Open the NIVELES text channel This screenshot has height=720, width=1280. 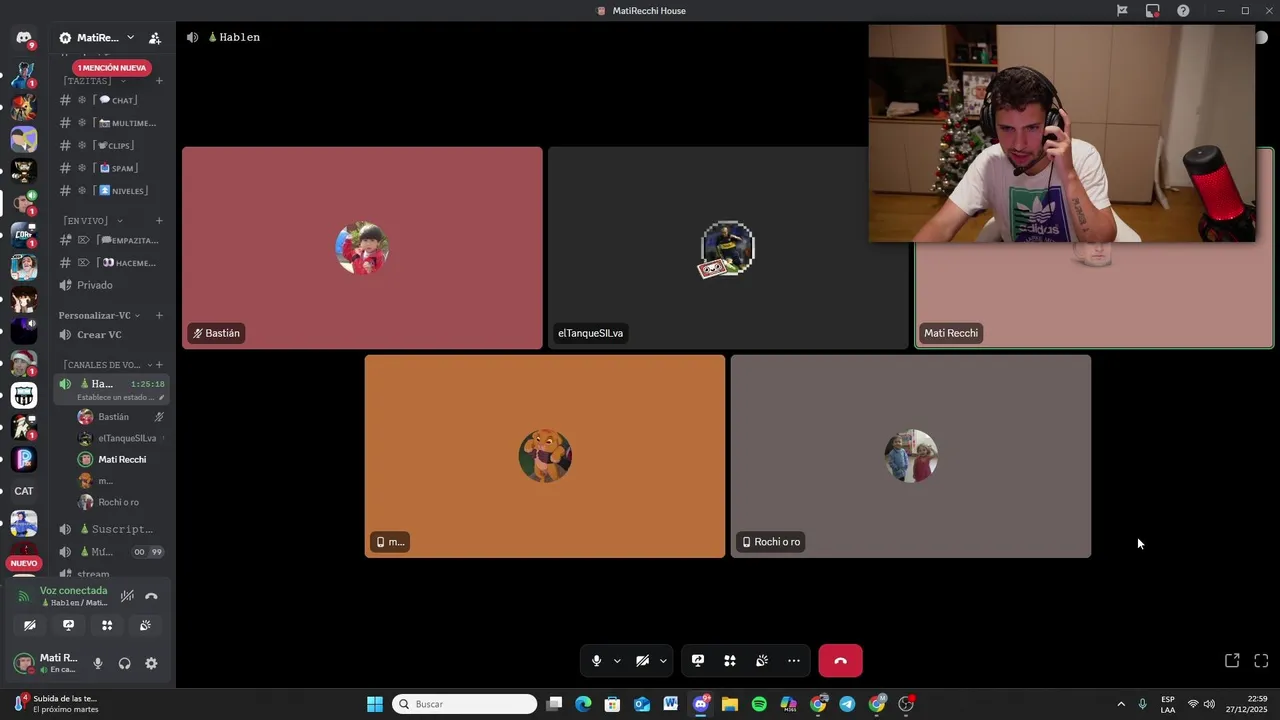[x=111, y=190]
